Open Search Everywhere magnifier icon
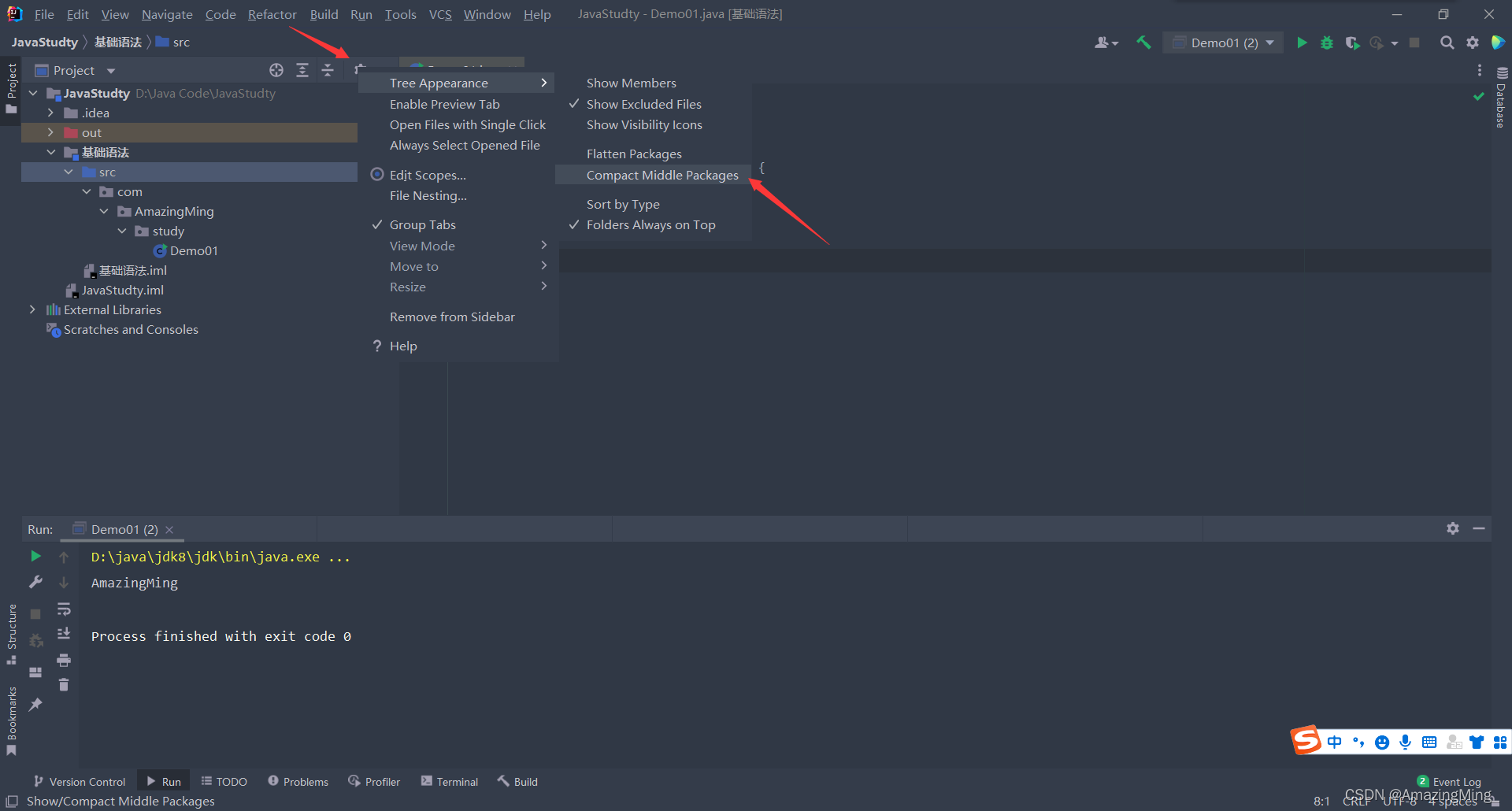Viewport: 1512px width, 811px height. click(1447, 43)
